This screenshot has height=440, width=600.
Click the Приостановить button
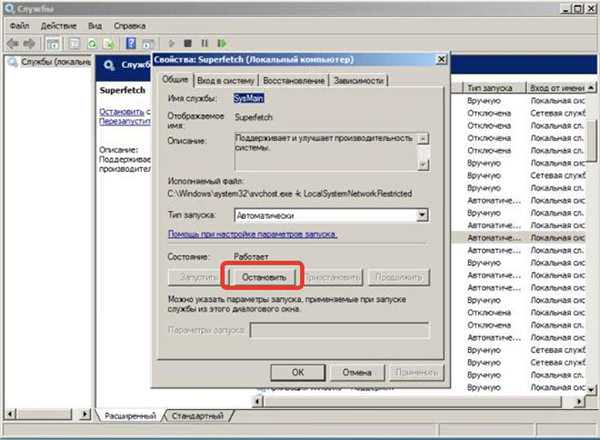click(333, 277)
